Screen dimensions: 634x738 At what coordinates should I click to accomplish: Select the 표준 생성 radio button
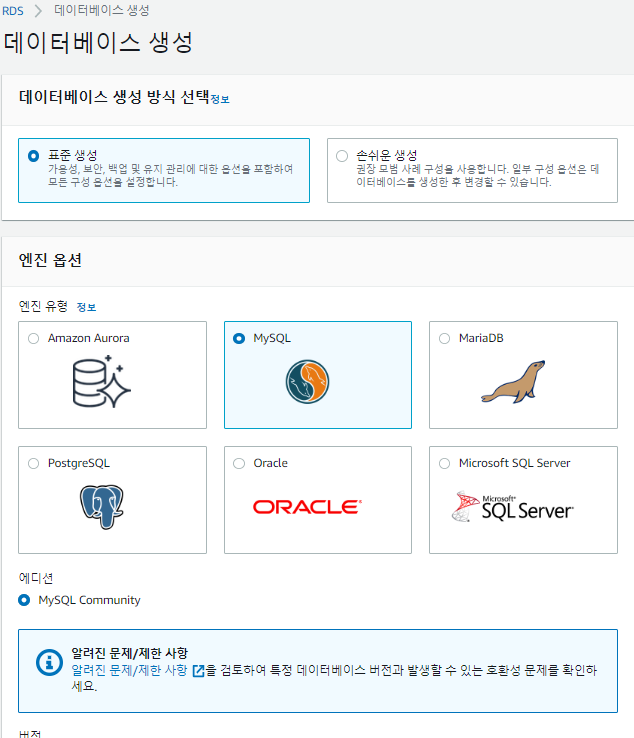(33, 156)
